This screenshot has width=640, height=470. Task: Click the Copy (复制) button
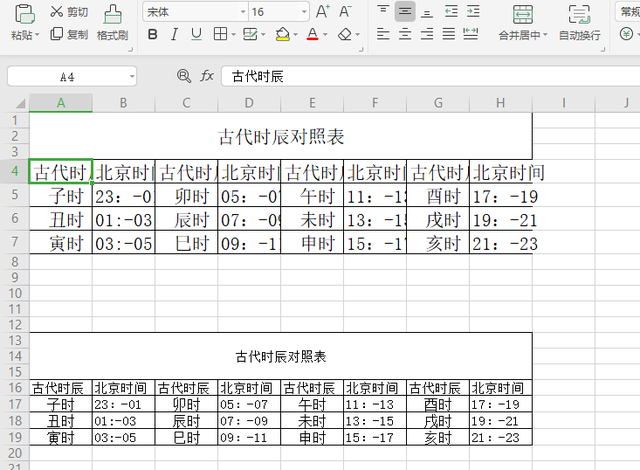pos(69,34)
